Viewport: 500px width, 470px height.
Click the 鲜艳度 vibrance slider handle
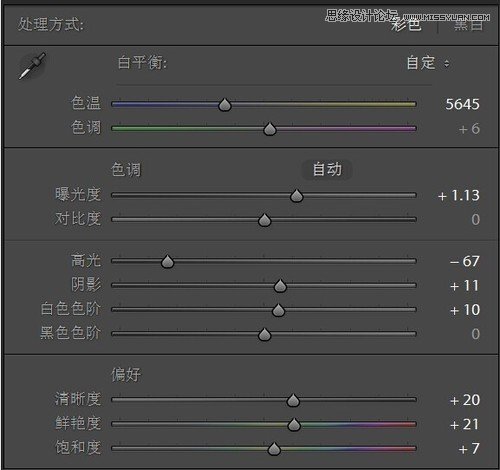(x=294, y=425)
